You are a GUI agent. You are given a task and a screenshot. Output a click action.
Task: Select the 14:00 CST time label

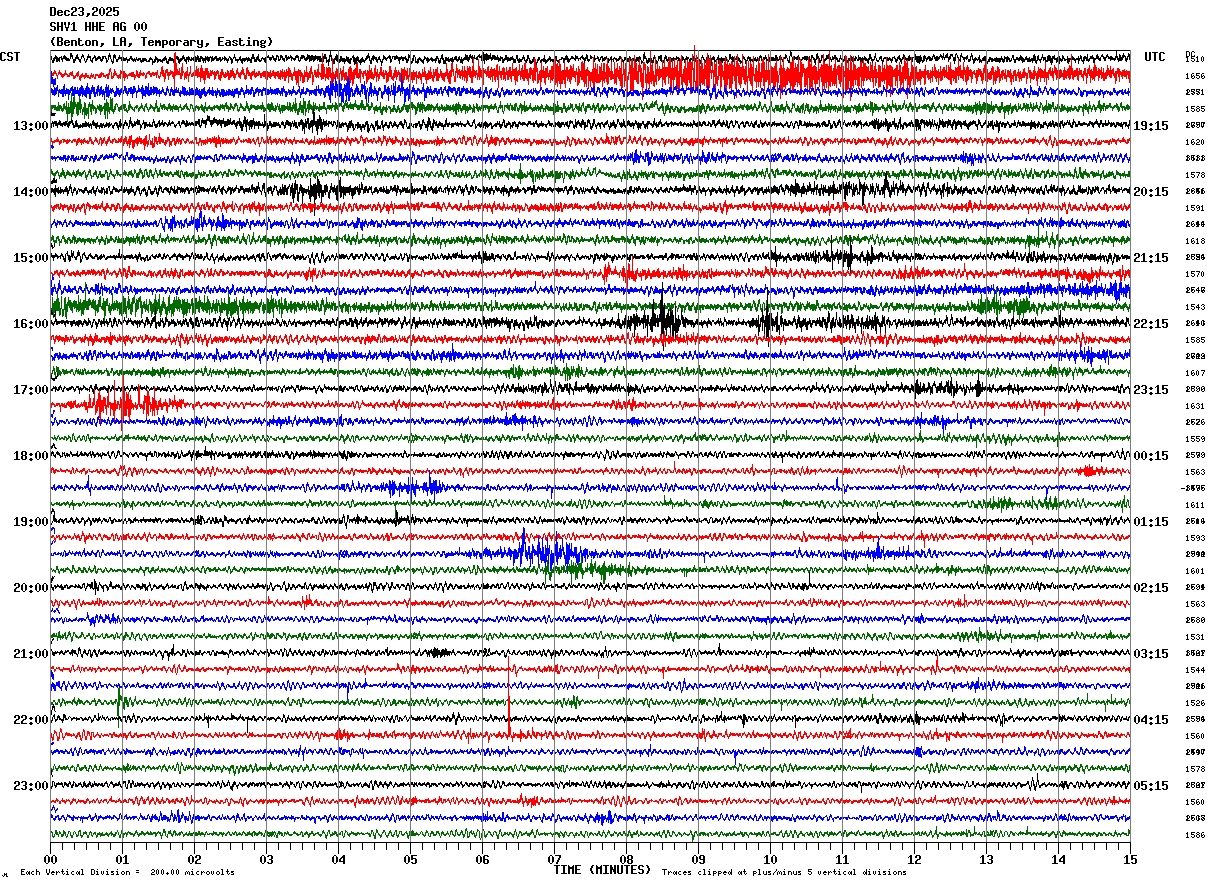[31, 192]
